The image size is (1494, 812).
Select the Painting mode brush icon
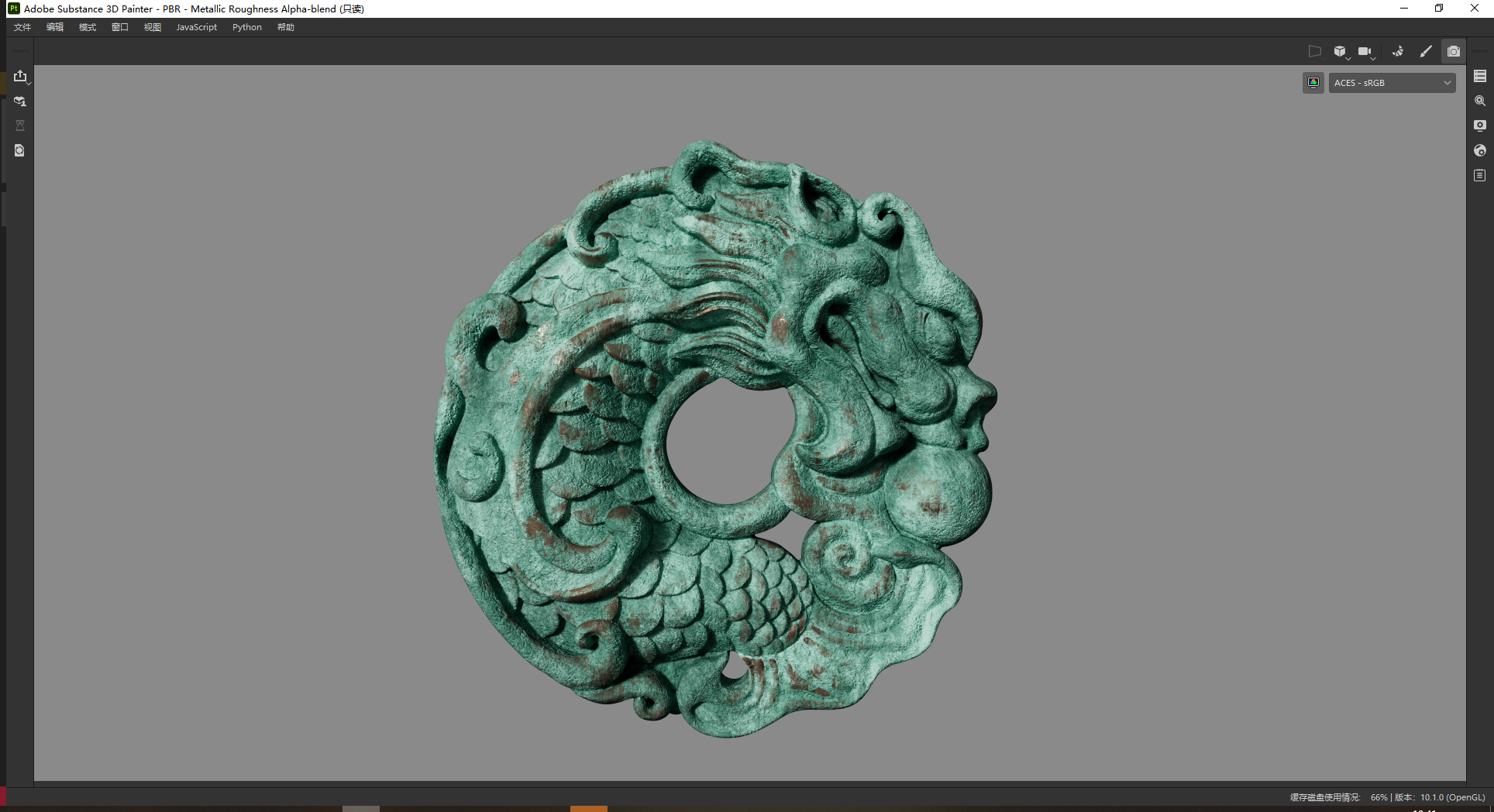[x=1425, y=52]
